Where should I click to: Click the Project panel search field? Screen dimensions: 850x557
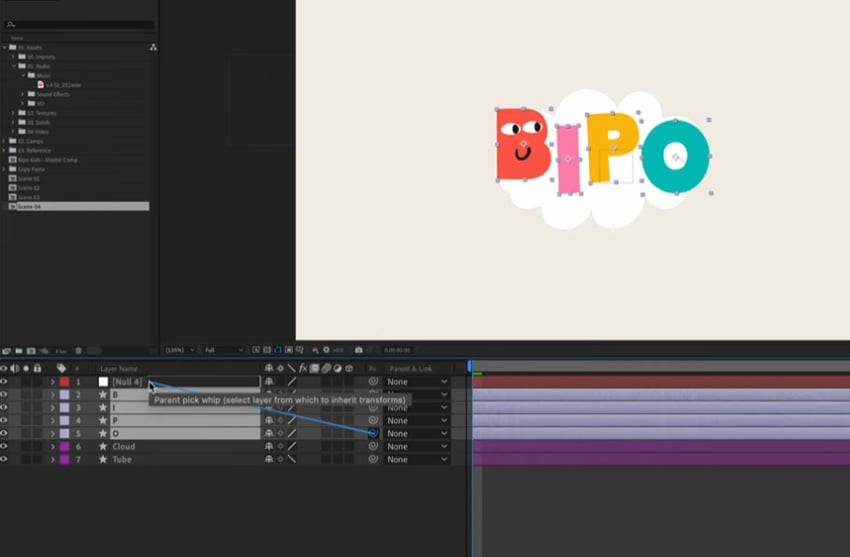[79, 24]
